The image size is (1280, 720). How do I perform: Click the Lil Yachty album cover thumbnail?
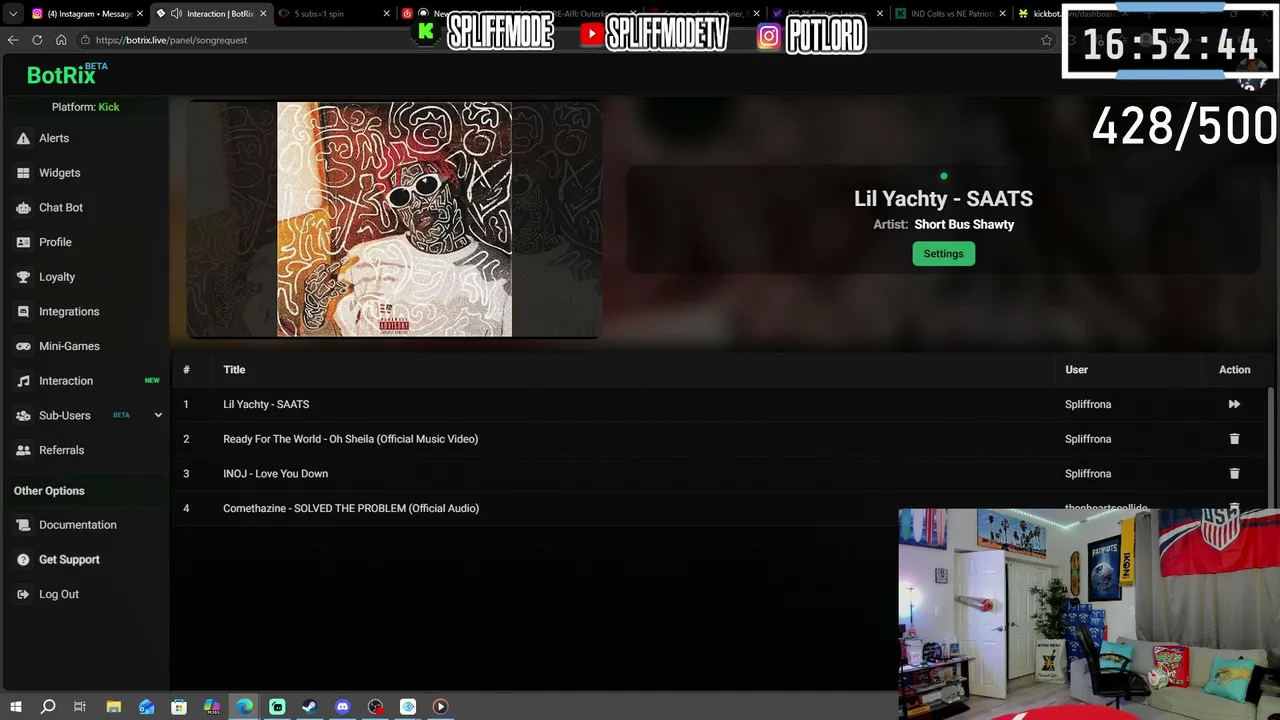coord(394,219)
